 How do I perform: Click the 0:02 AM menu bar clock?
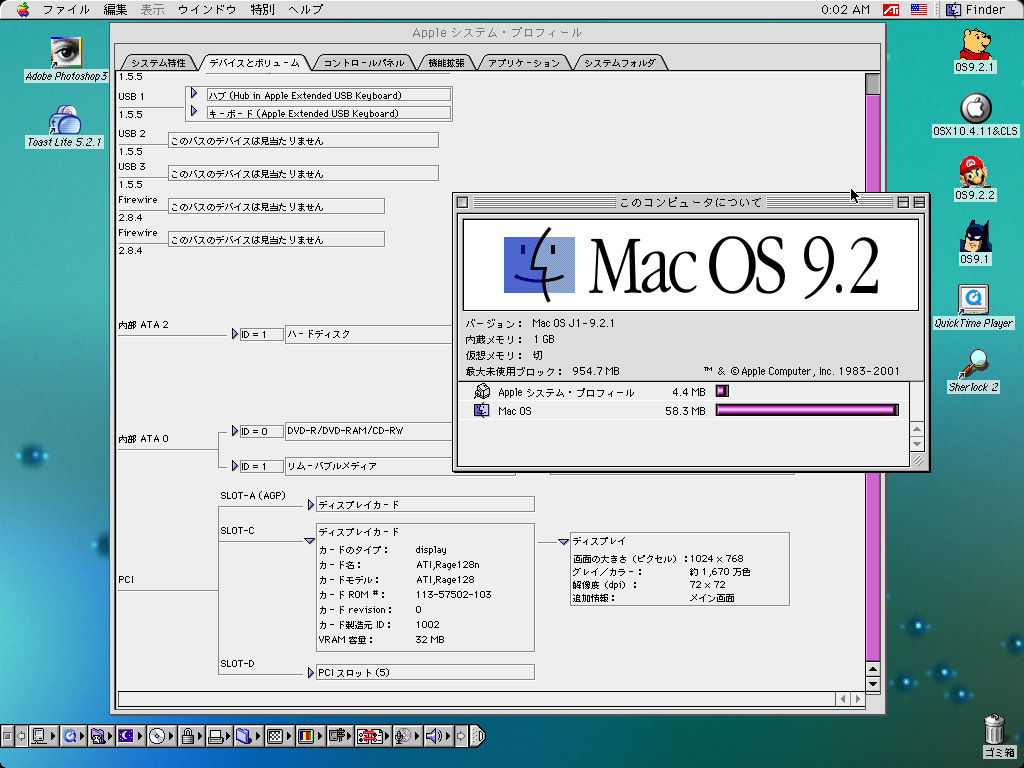click(x=846, y=10)
